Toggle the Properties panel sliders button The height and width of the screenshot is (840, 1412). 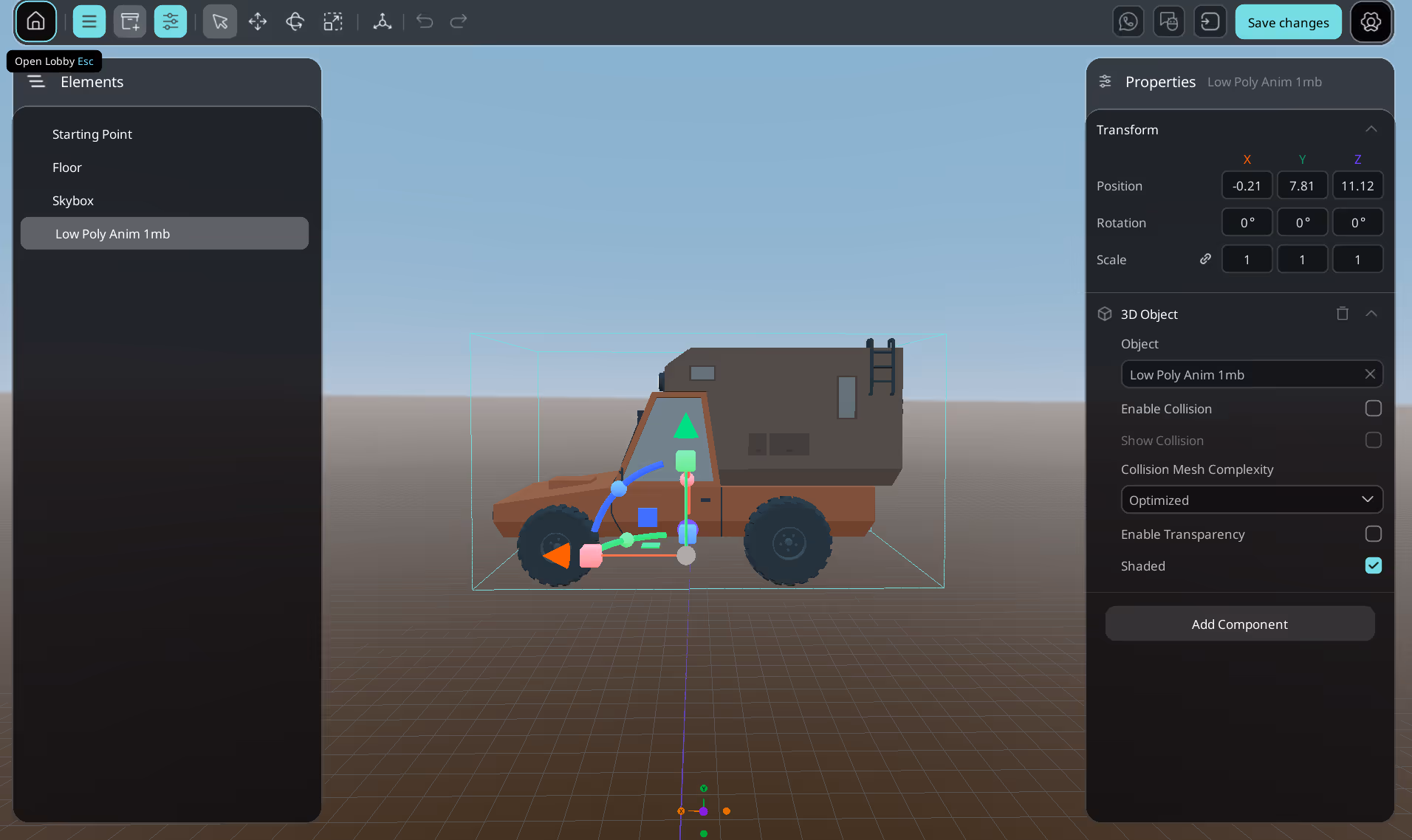[x=171, y=21]
